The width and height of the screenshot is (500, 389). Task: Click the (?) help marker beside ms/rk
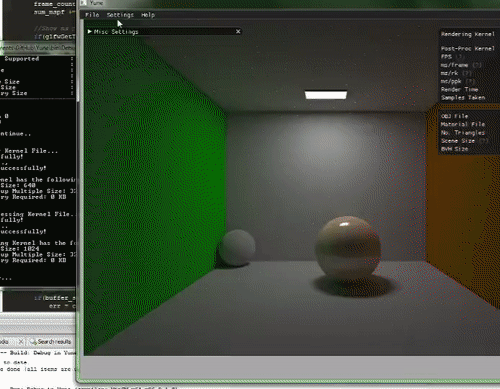point(467,73)
